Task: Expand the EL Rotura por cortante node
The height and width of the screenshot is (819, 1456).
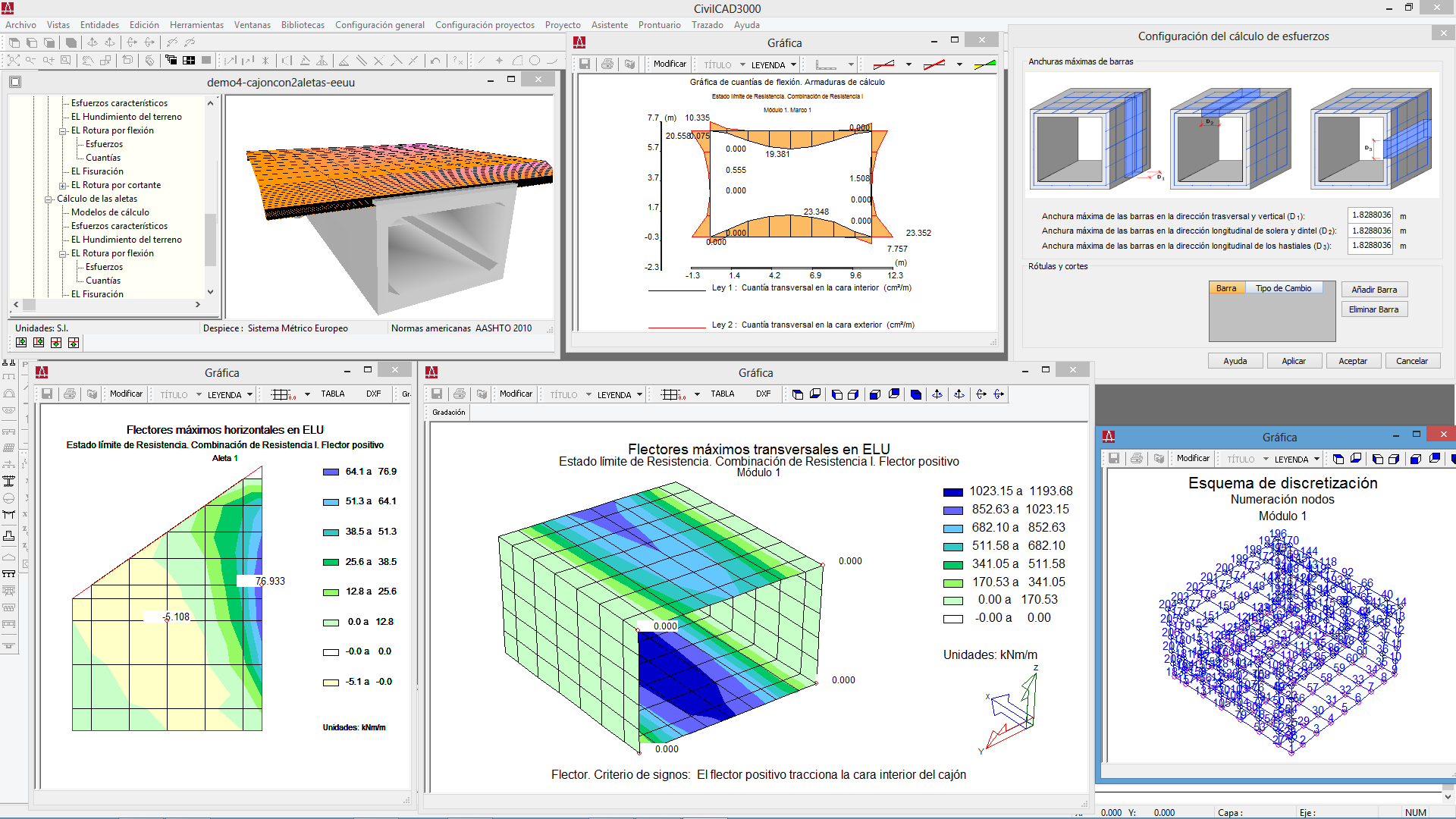Action: [x=63, y=185]
